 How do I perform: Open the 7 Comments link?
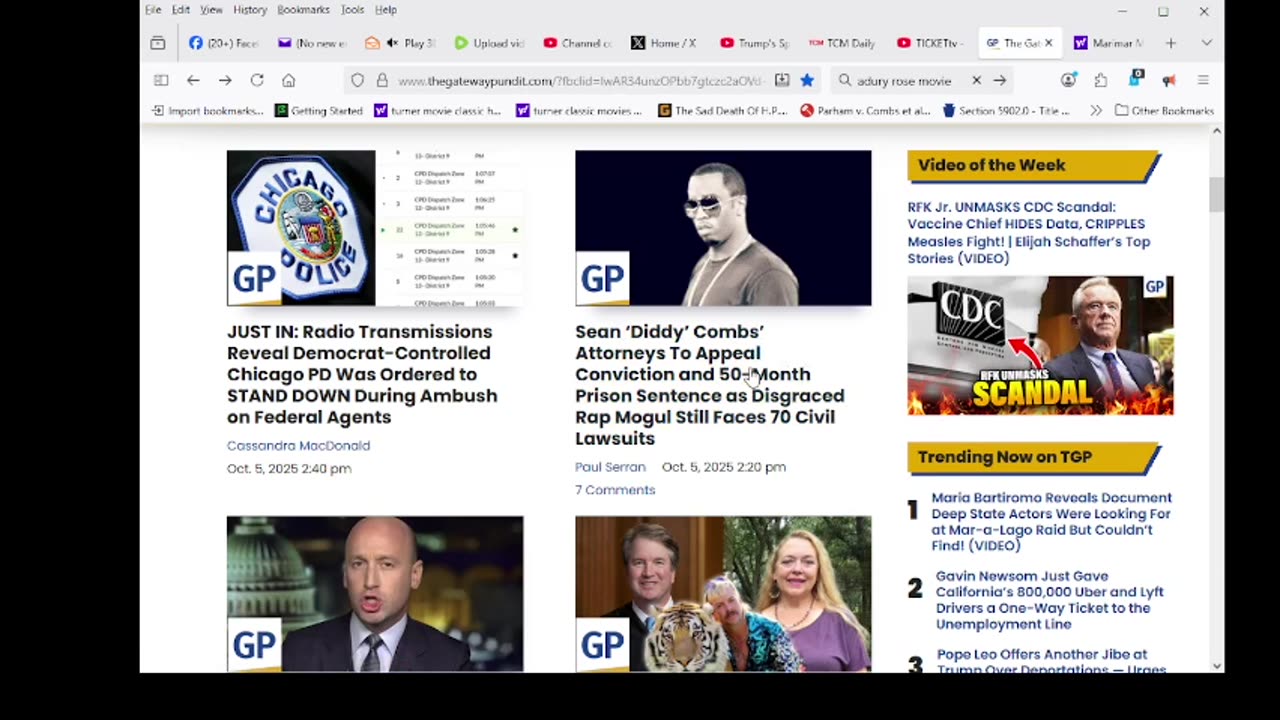(615, 490)
